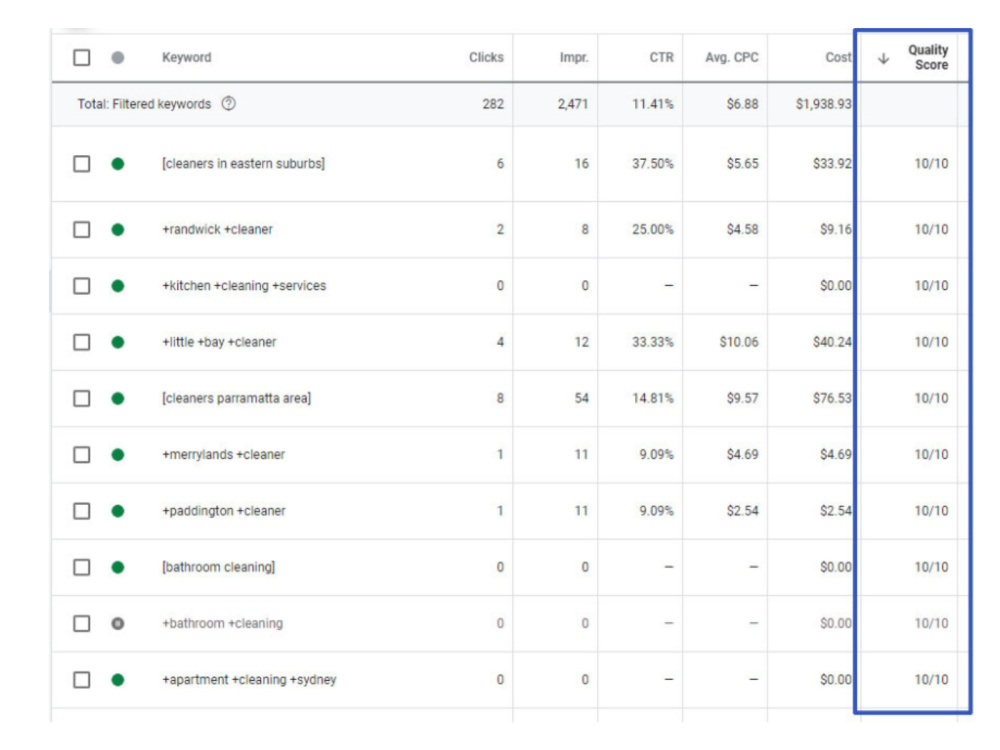1000x750 pixels.
Task: Click the 37.50% CTR cell
Action: pos(652,164)
